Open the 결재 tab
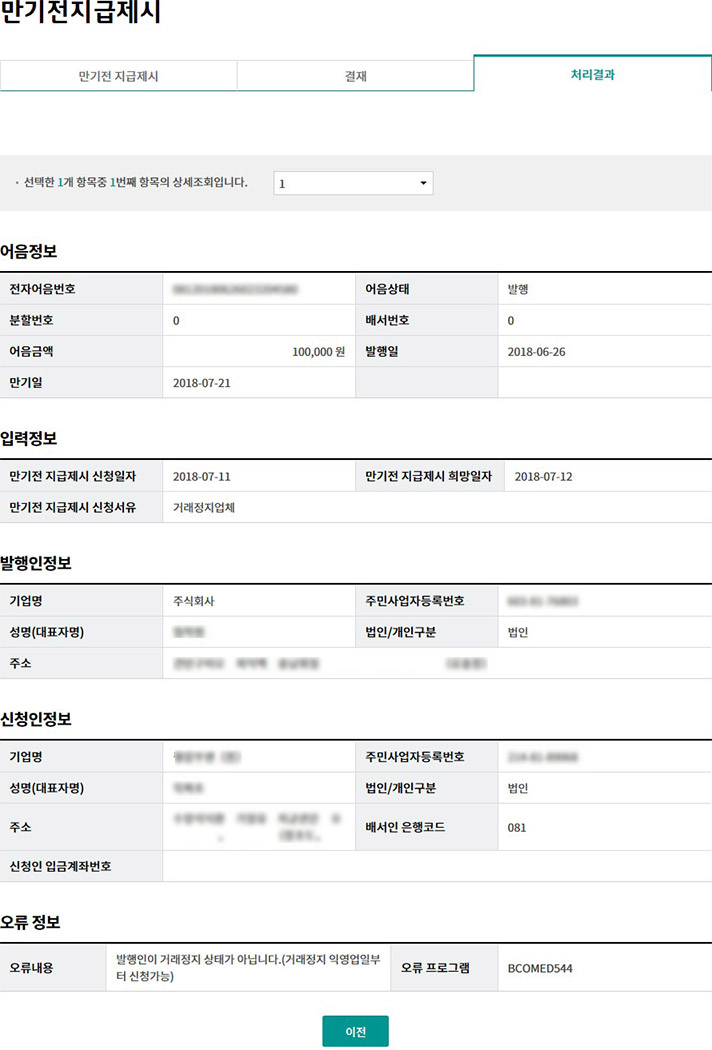712x1050 pixels. click(355, 76)
